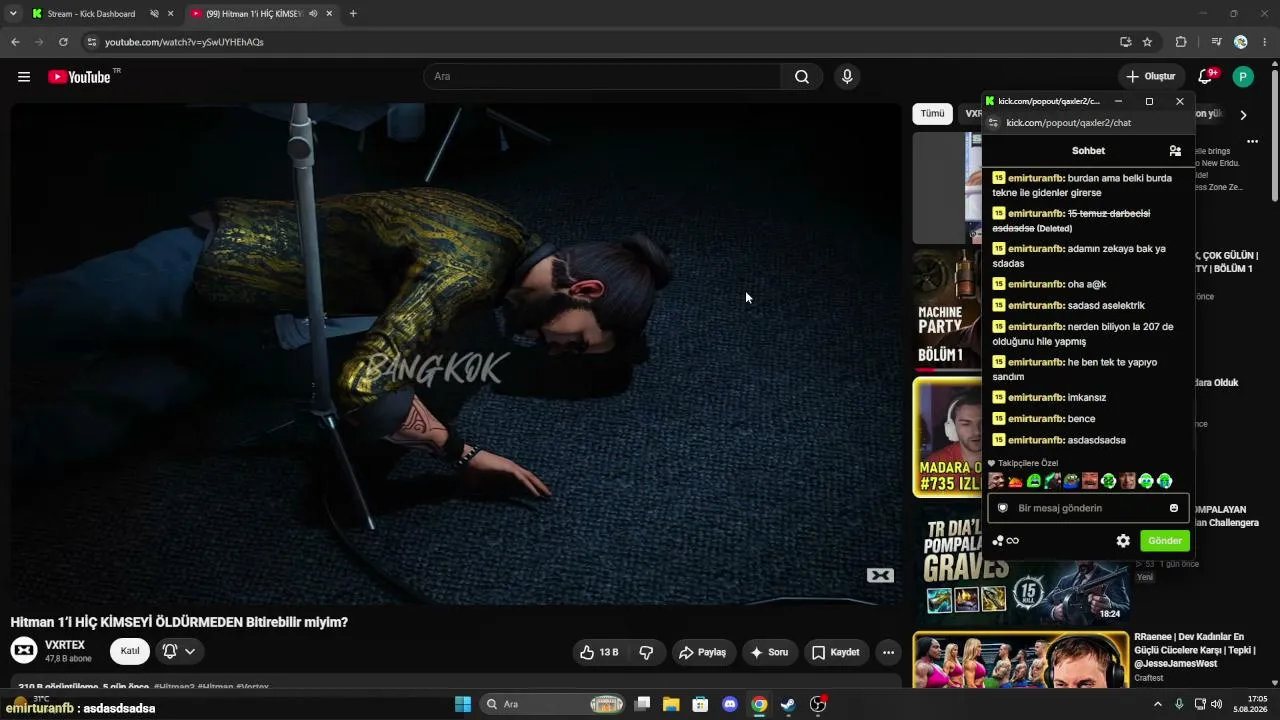Open the taskbar clock and date
Image resolution: width=1280 pixels, height=720 pixels.
[x=1249, y=704]
